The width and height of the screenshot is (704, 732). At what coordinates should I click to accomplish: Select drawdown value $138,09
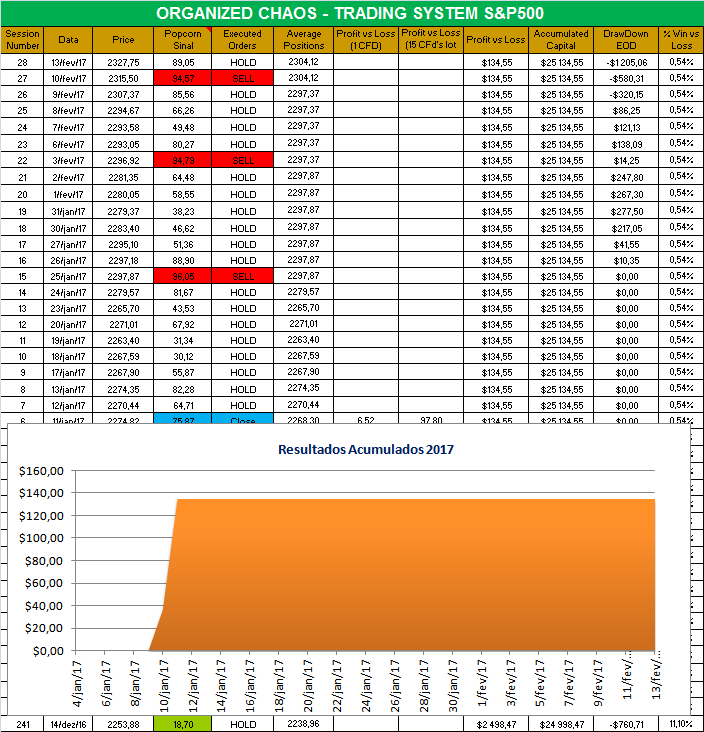(626, 144)
